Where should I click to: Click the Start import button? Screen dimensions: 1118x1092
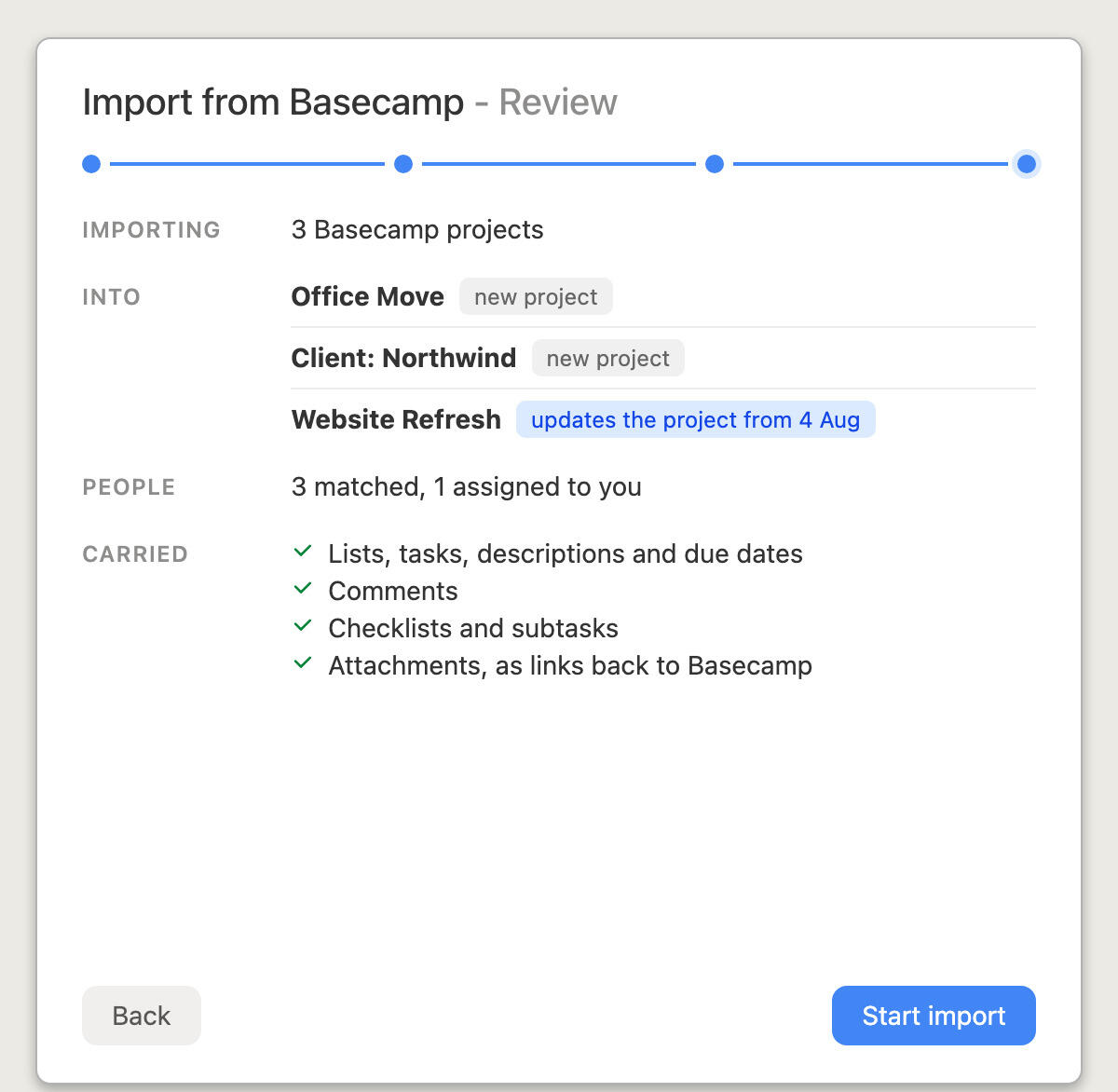click(934, 1016)
